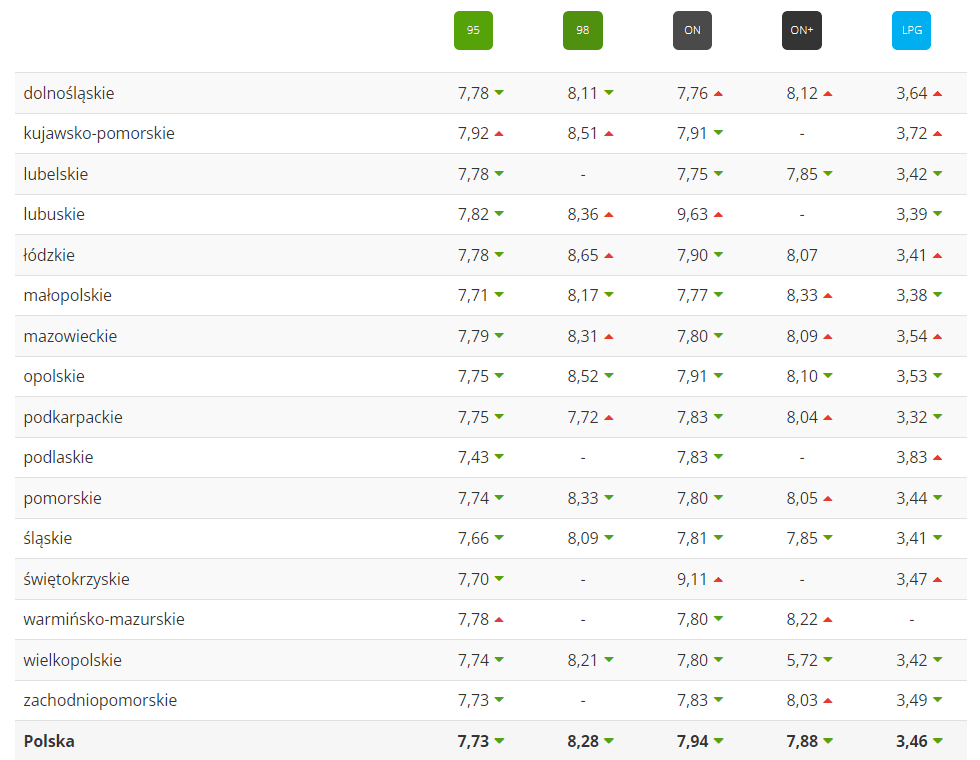Click the bold 7,73 Polska average price
Image resolution: width=980 pixels, height=760 pixels.
pos(473,741)
